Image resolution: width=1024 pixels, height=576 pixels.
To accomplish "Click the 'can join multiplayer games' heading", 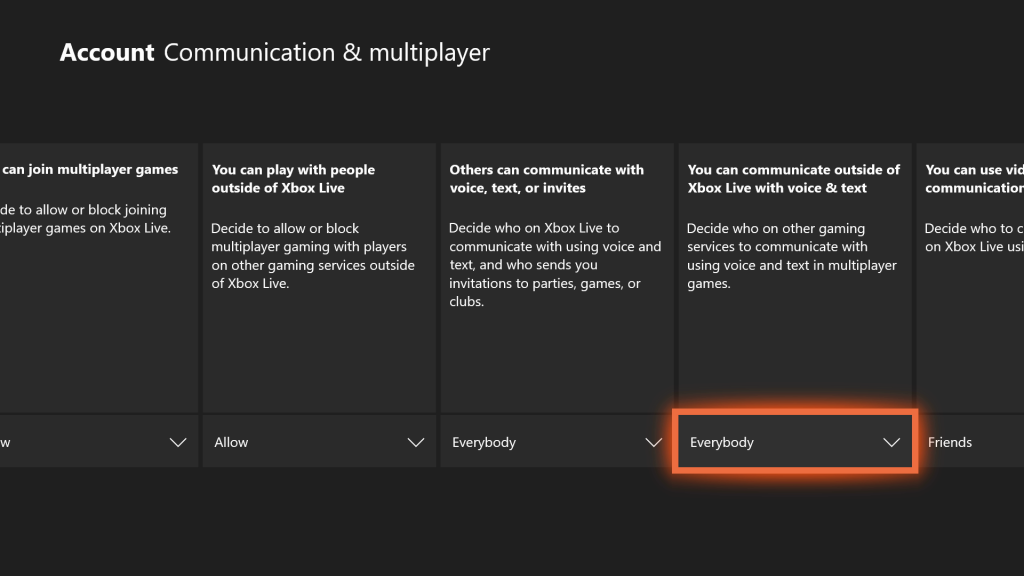I will pyautogui.click(x=90, y=170).
